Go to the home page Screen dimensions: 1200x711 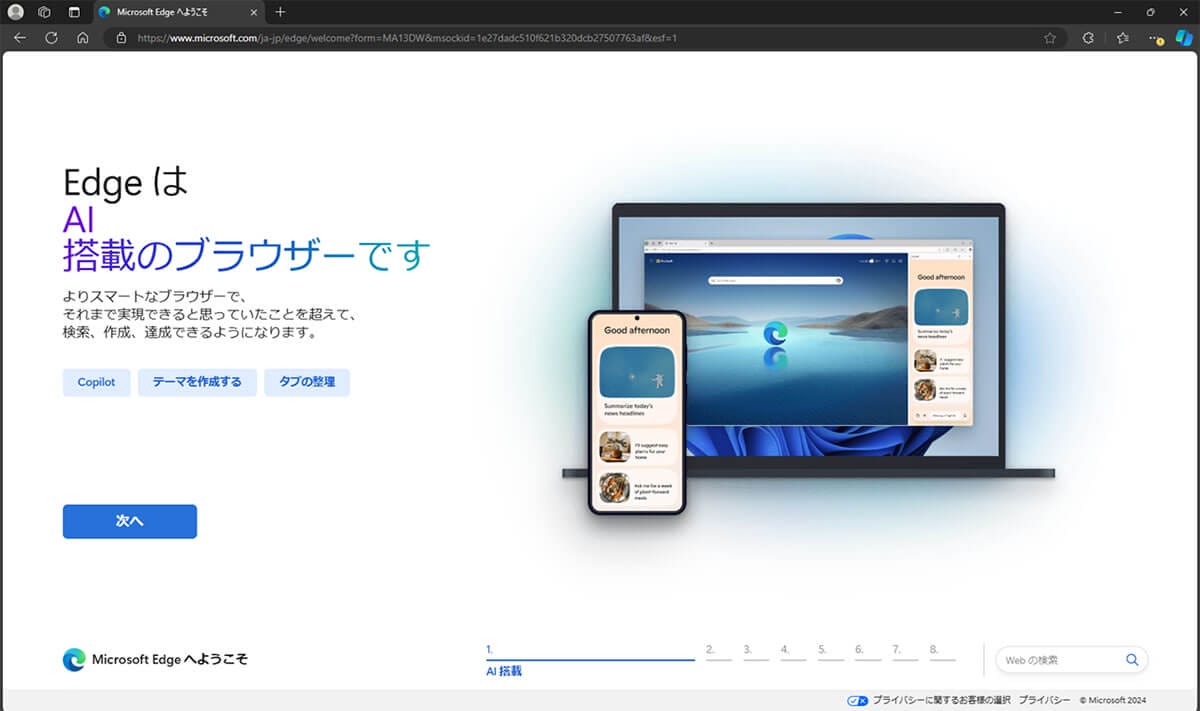click(x=83, y=38)
